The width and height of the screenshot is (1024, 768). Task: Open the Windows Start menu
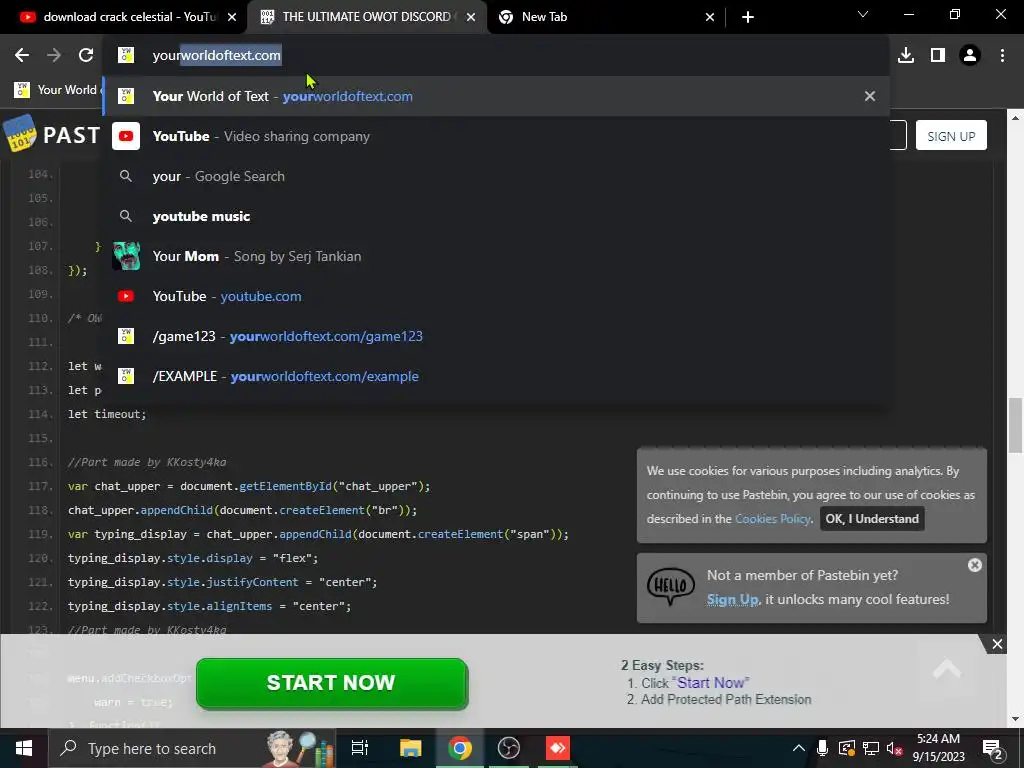click(24, 748)
